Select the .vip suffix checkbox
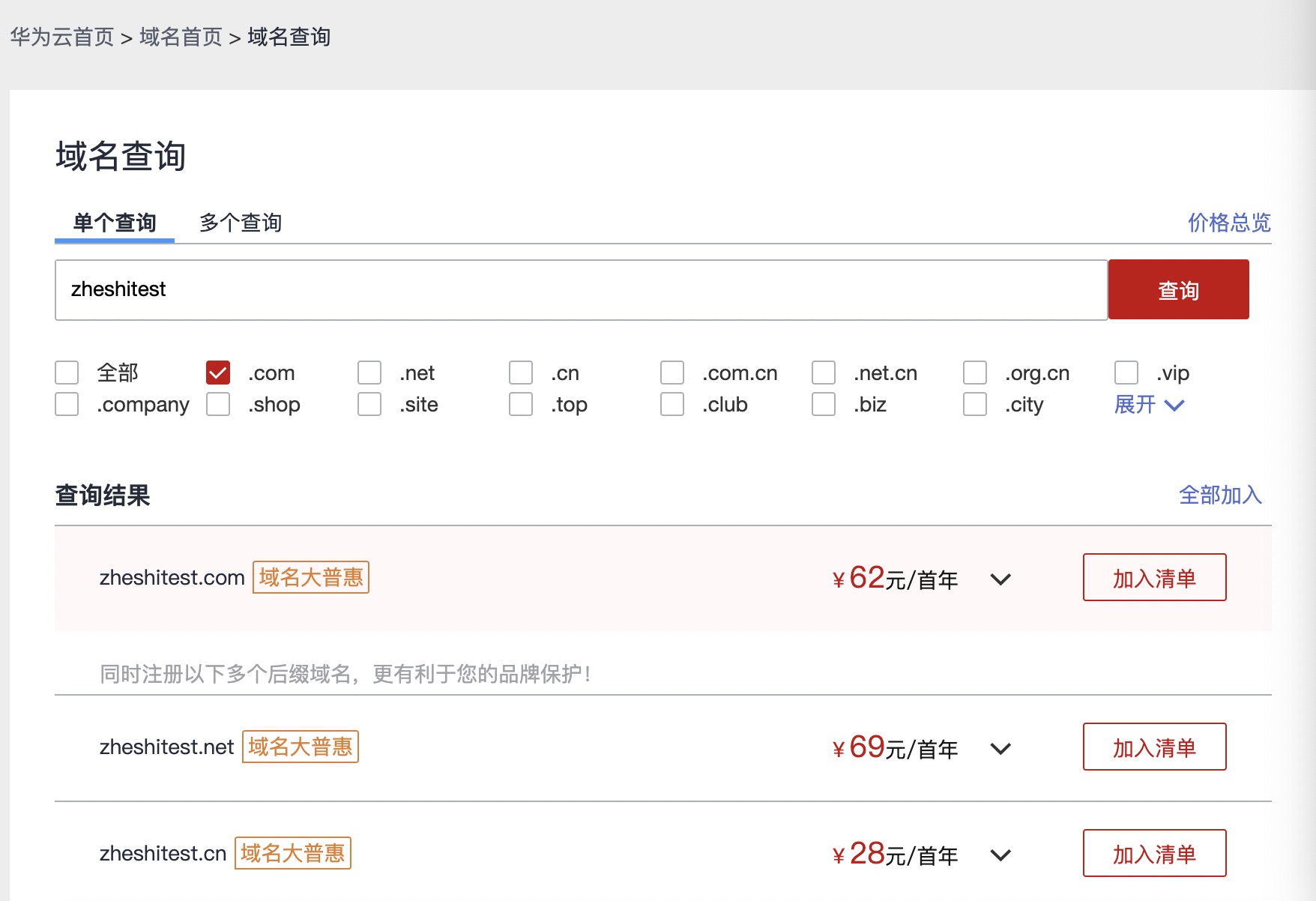The height and width of the screenshot is (901, 1316). (x=1126, y=373)
